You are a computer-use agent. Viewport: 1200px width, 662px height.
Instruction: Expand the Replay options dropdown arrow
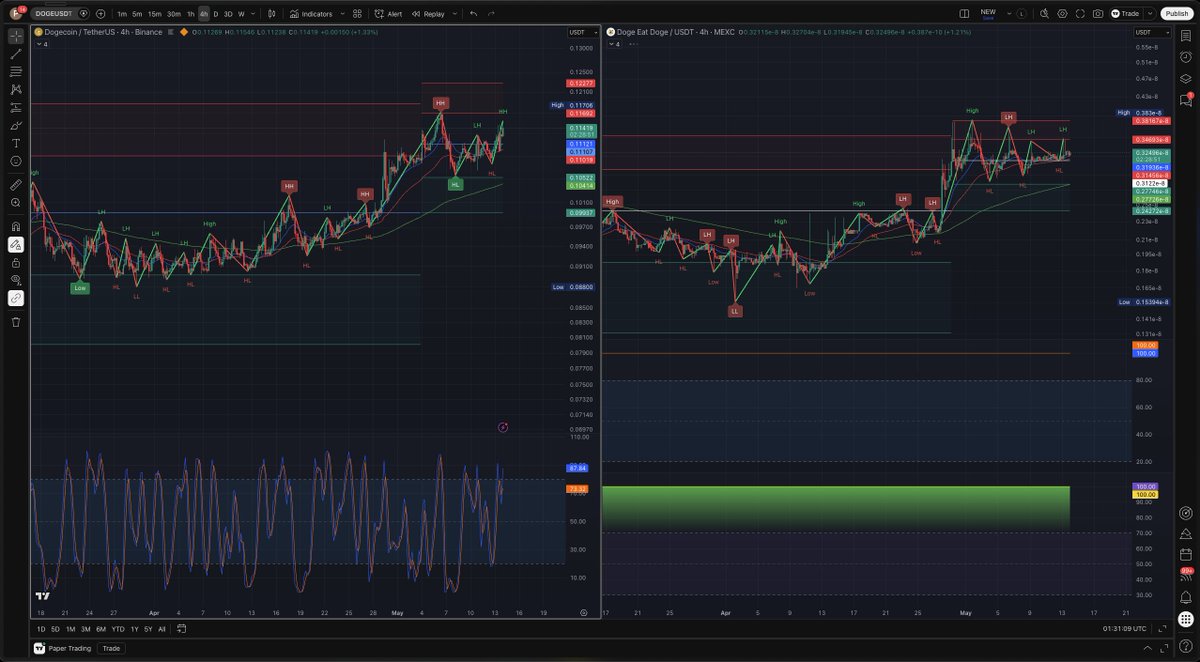(x=455, y=14)
